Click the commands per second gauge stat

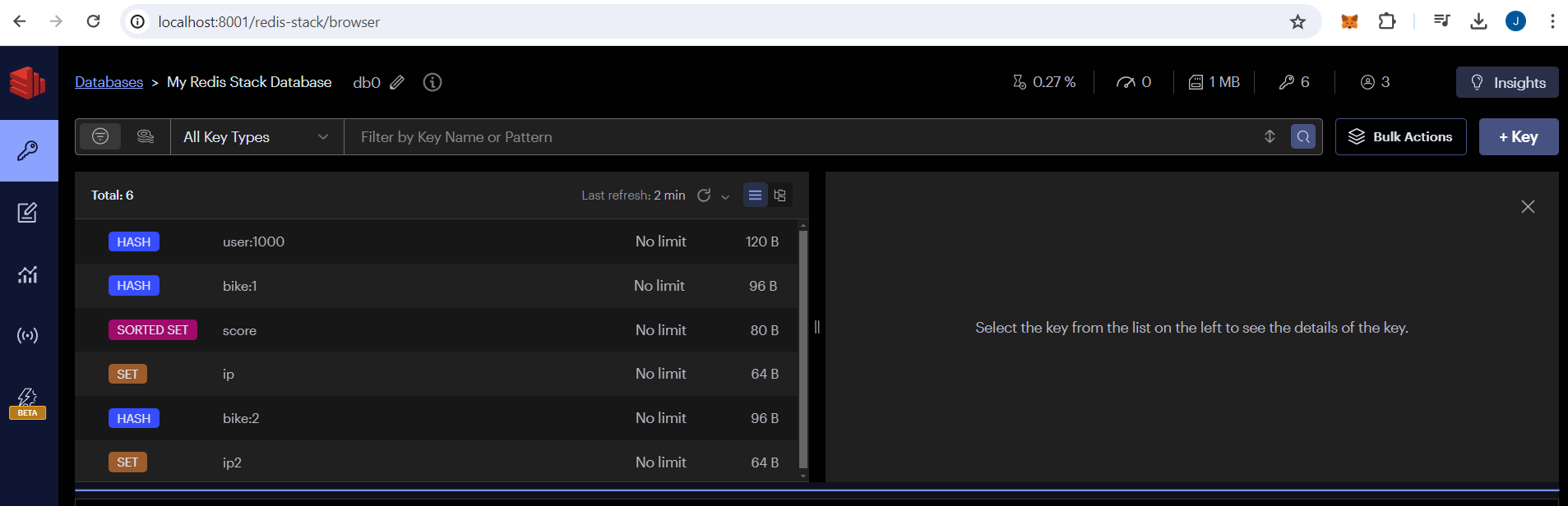[1134, 82]
